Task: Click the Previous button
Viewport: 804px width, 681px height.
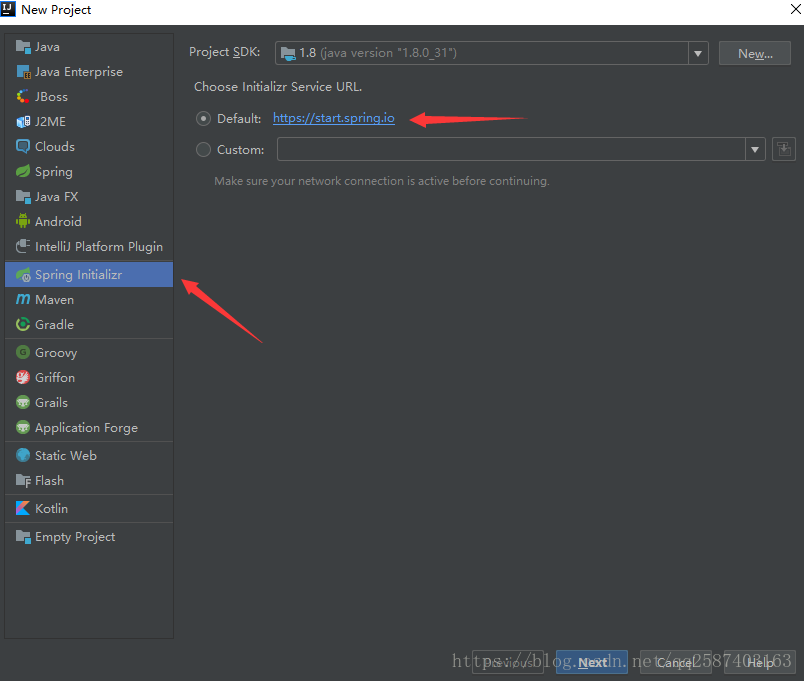Action: [508, 662]
